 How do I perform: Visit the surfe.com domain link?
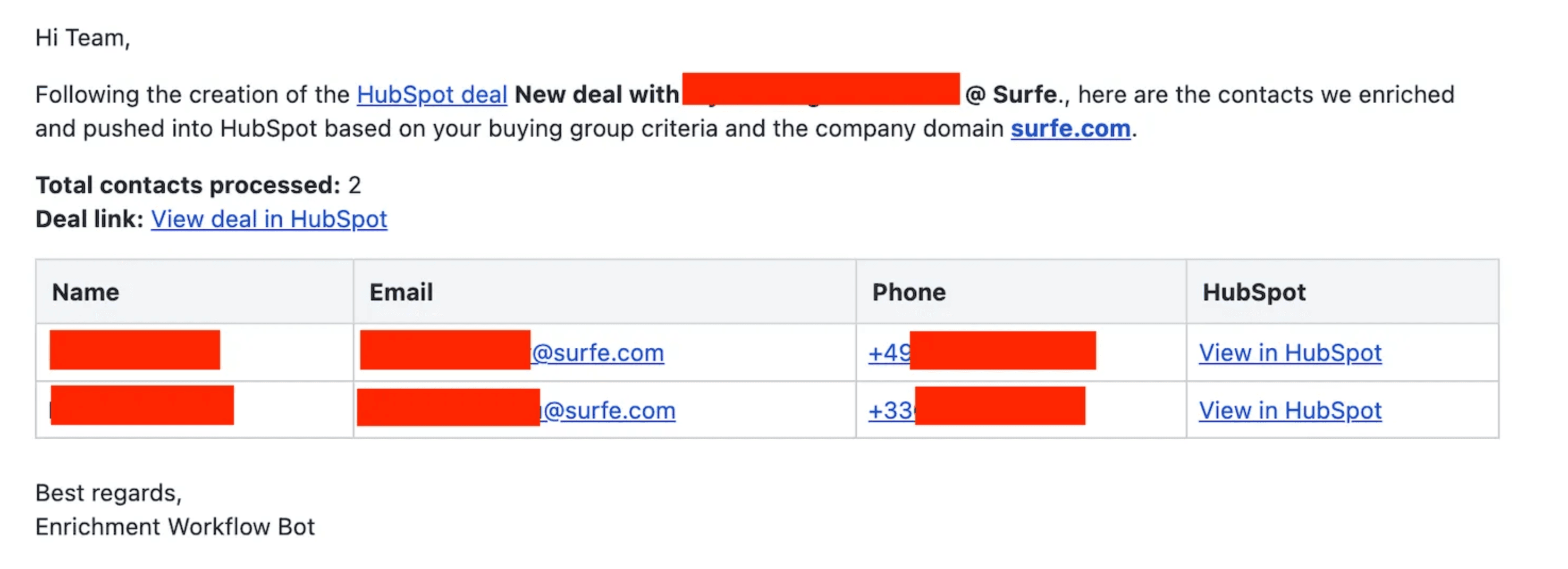[1070, 129]
